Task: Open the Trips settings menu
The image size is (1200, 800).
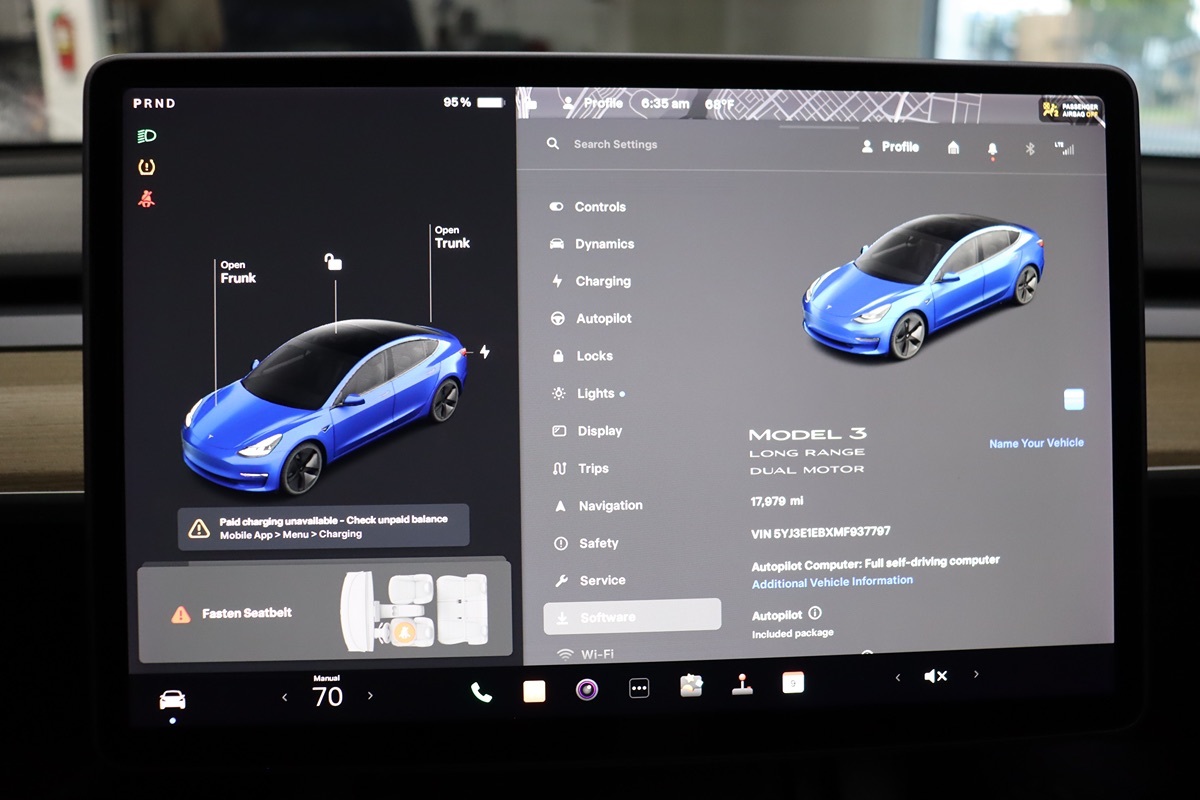Action: tap(581, 468)
